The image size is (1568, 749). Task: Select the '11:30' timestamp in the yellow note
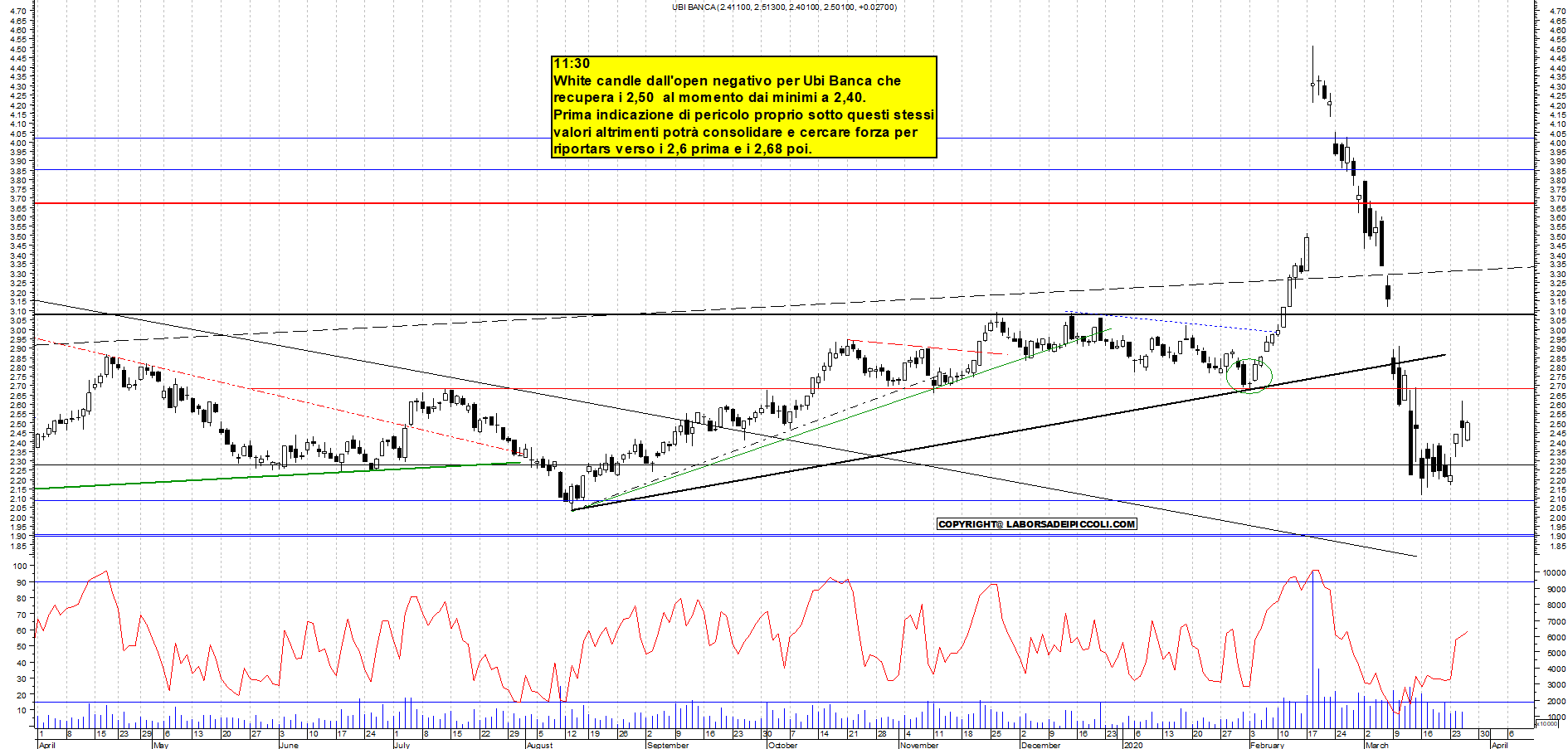pos(572,64)
